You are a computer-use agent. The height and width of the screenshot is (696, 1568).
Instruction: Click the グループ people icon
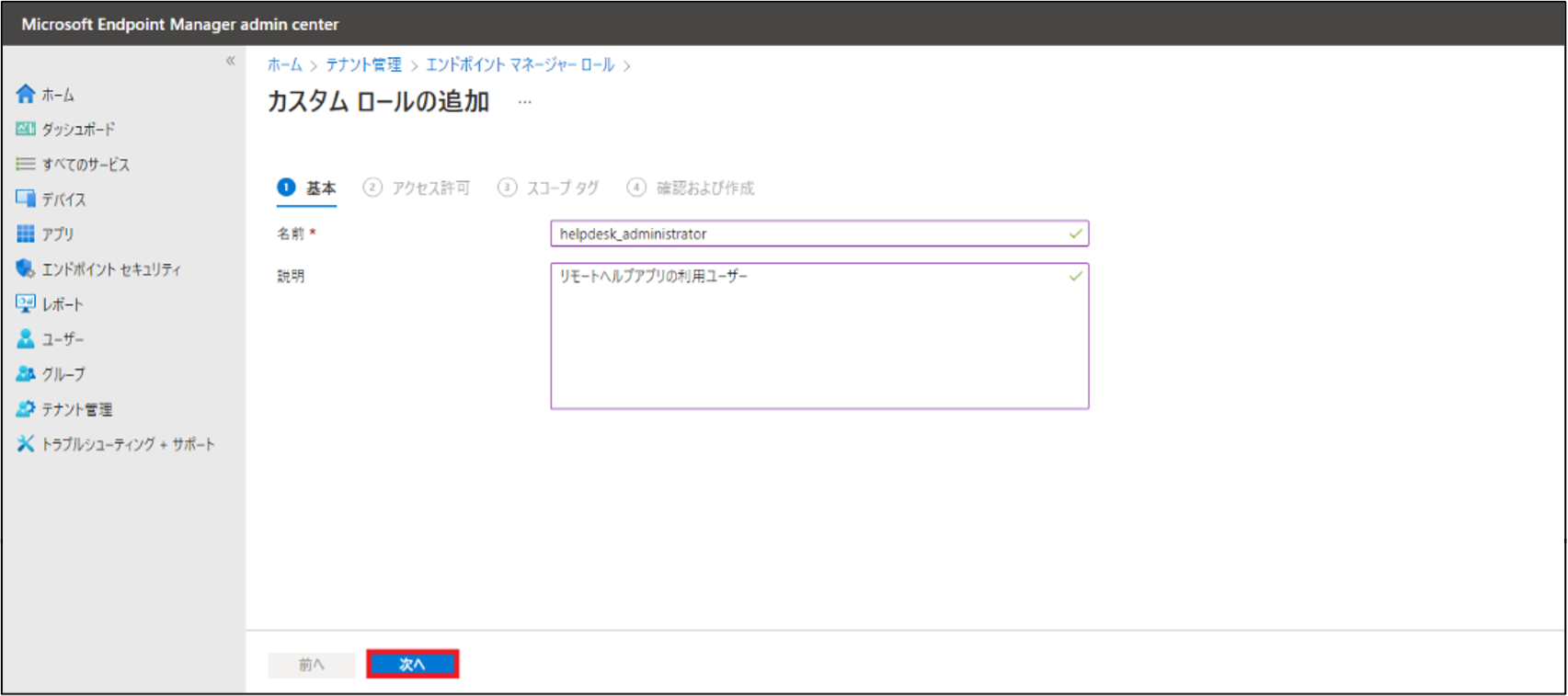click(x=26, y=373)
